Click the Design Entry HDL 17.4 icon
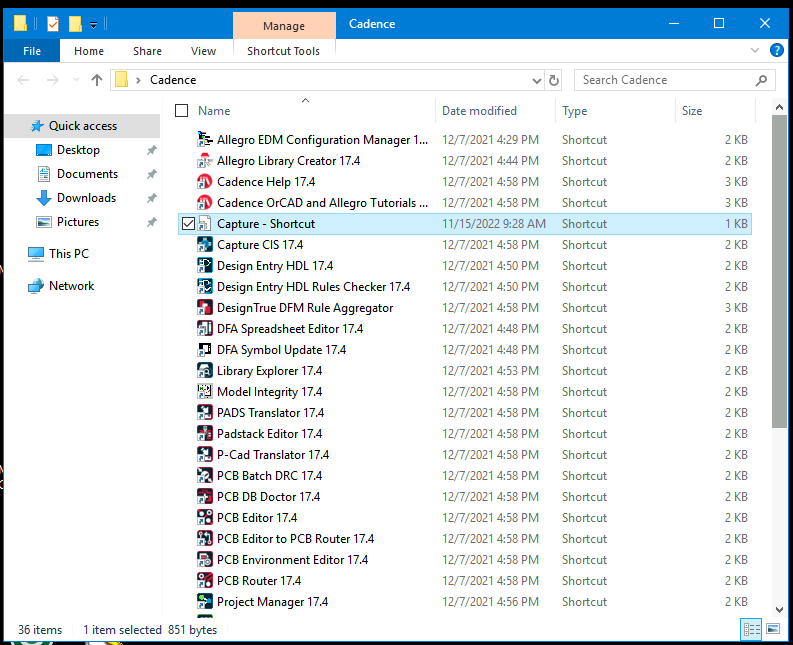Screen dimensions: 793x645 point(204,266)
